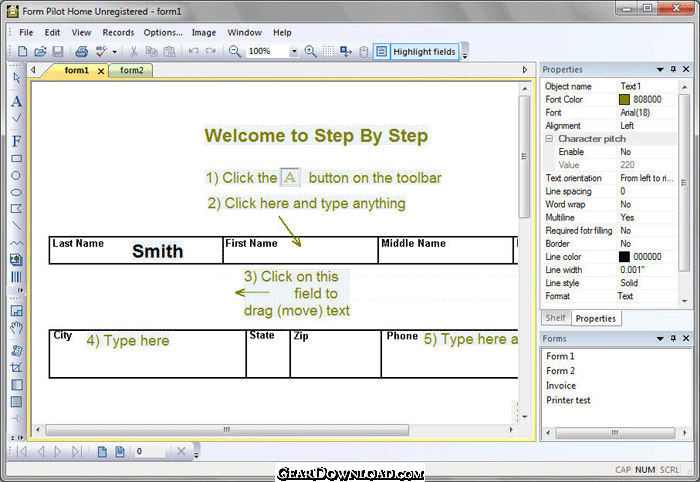Screen dimensions: 700x482
Task: Switch to the Shelf tab
Action: tap(555, 318)
